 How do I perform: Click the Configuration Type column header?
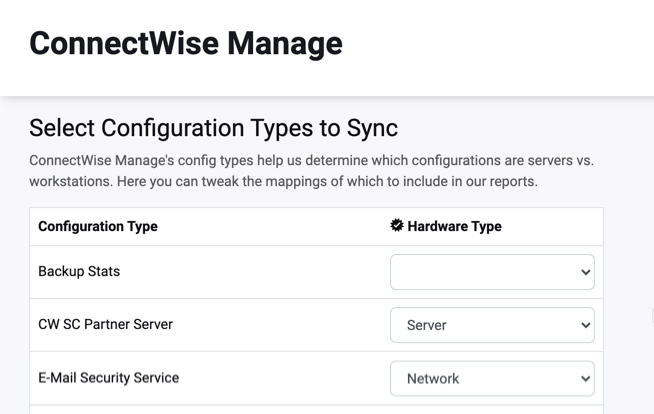pyautogui.click(x=98, y=226)
